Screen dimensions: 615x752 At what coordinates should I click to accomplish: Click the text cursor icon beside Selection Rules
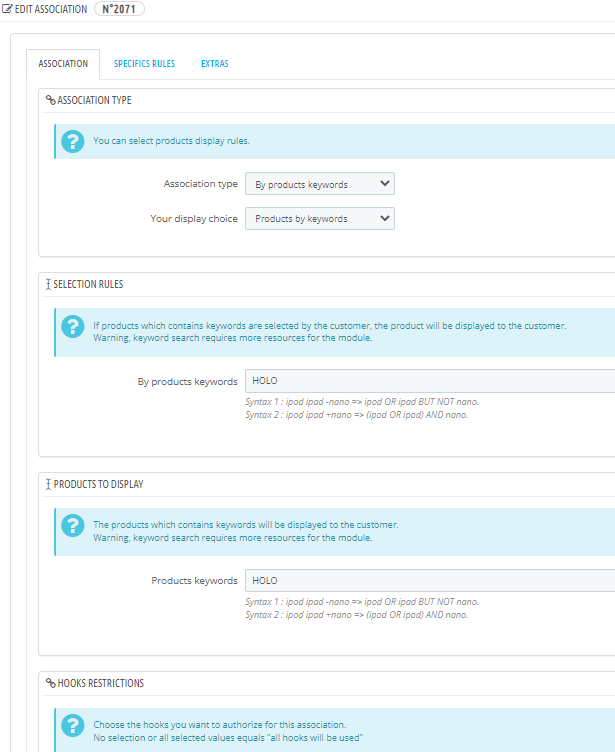point(48,284)
